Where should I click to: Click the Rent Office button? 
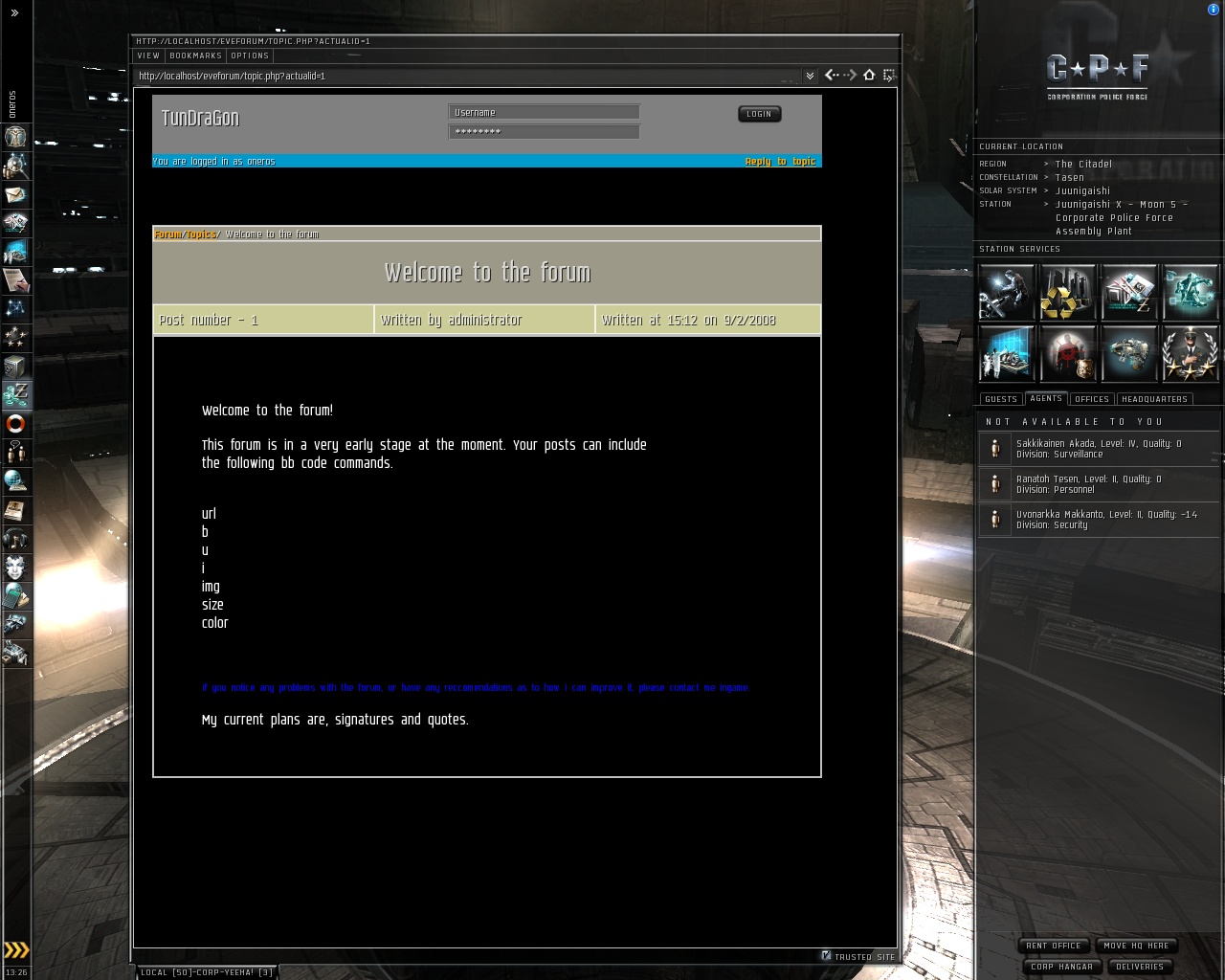coord(1054,946)
